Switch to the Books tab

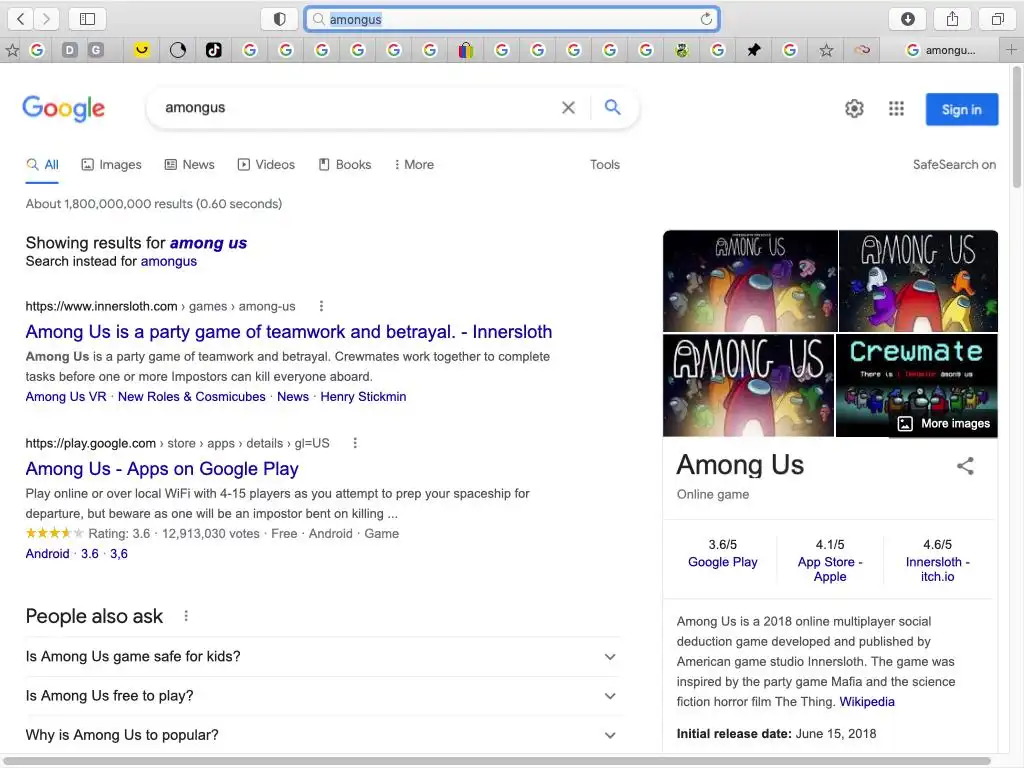345,165
